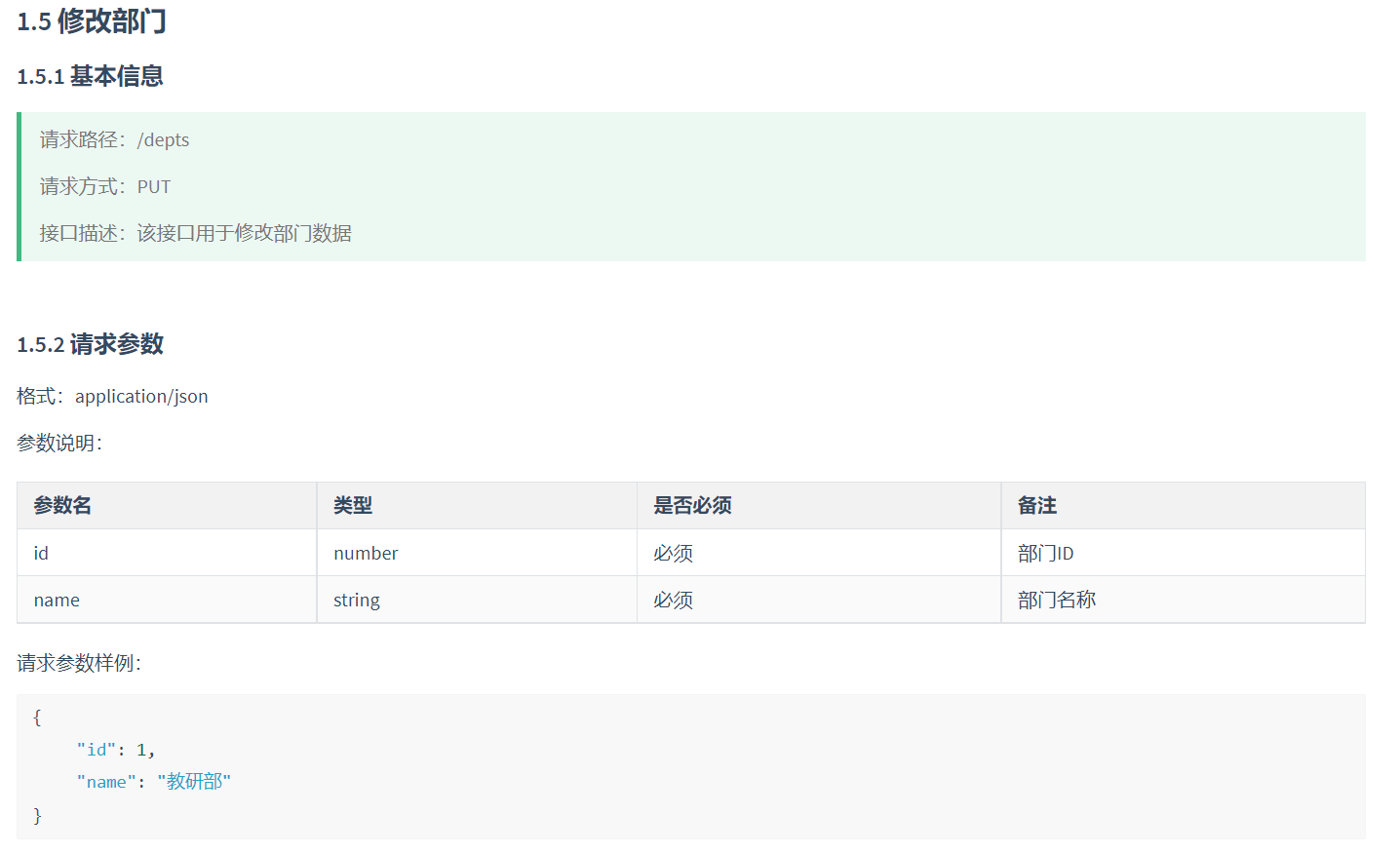Click the "教研部" value in the code block
The width and height of the screenshot is (1400, 854).
pos(194,782)
